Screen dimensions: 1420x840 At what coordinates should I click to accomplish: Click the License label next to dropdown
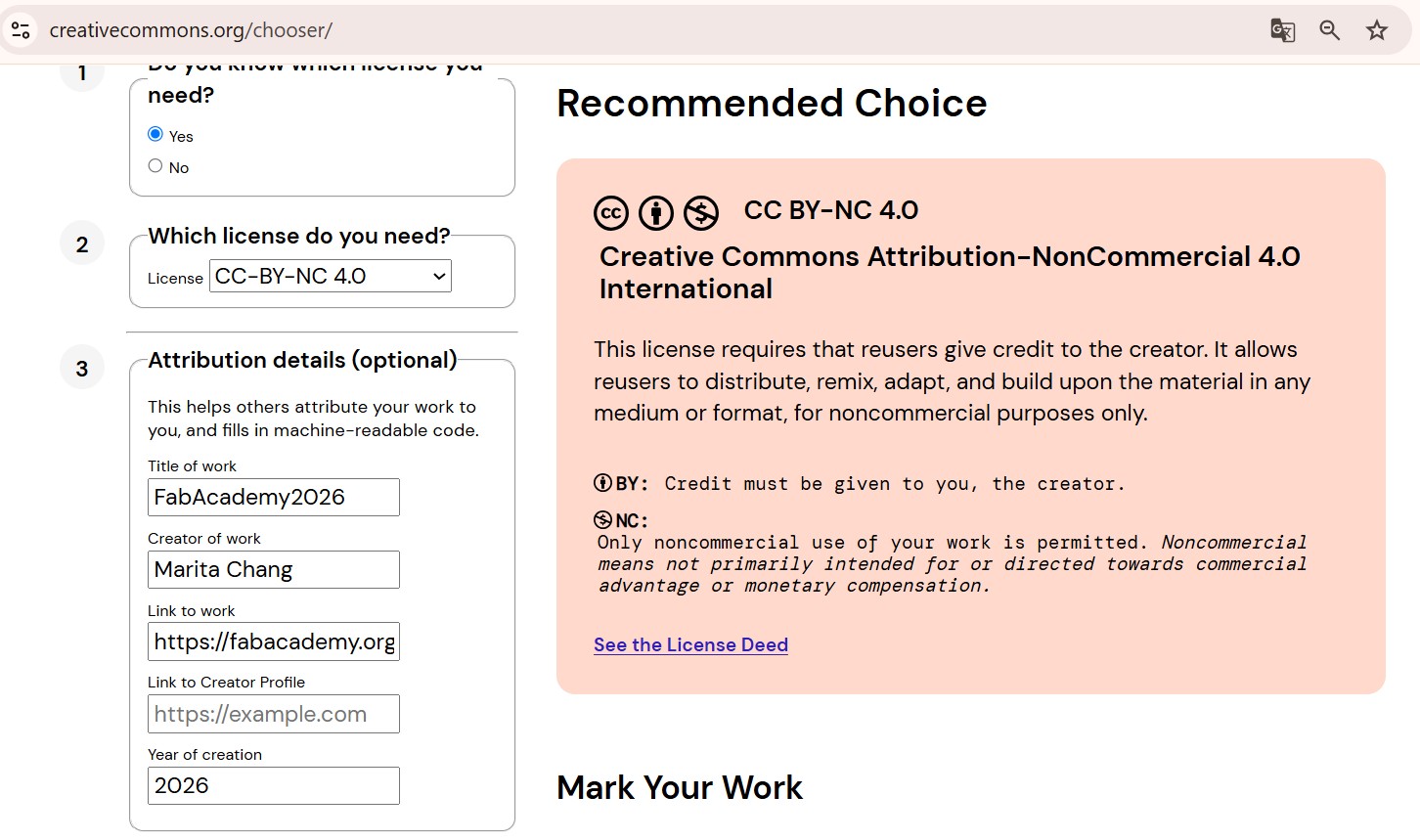pyautogui.click(x=175, y=279)
